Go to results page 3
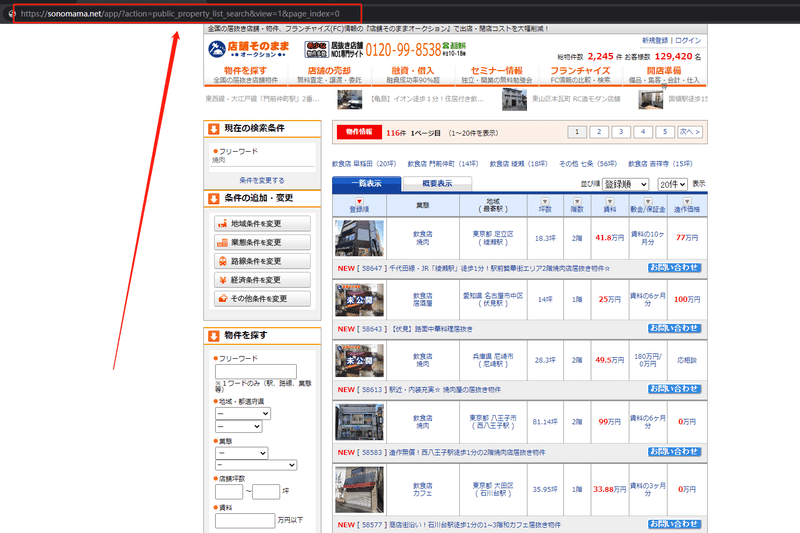The height and width of the screenshot is (533, 800). 621,132
